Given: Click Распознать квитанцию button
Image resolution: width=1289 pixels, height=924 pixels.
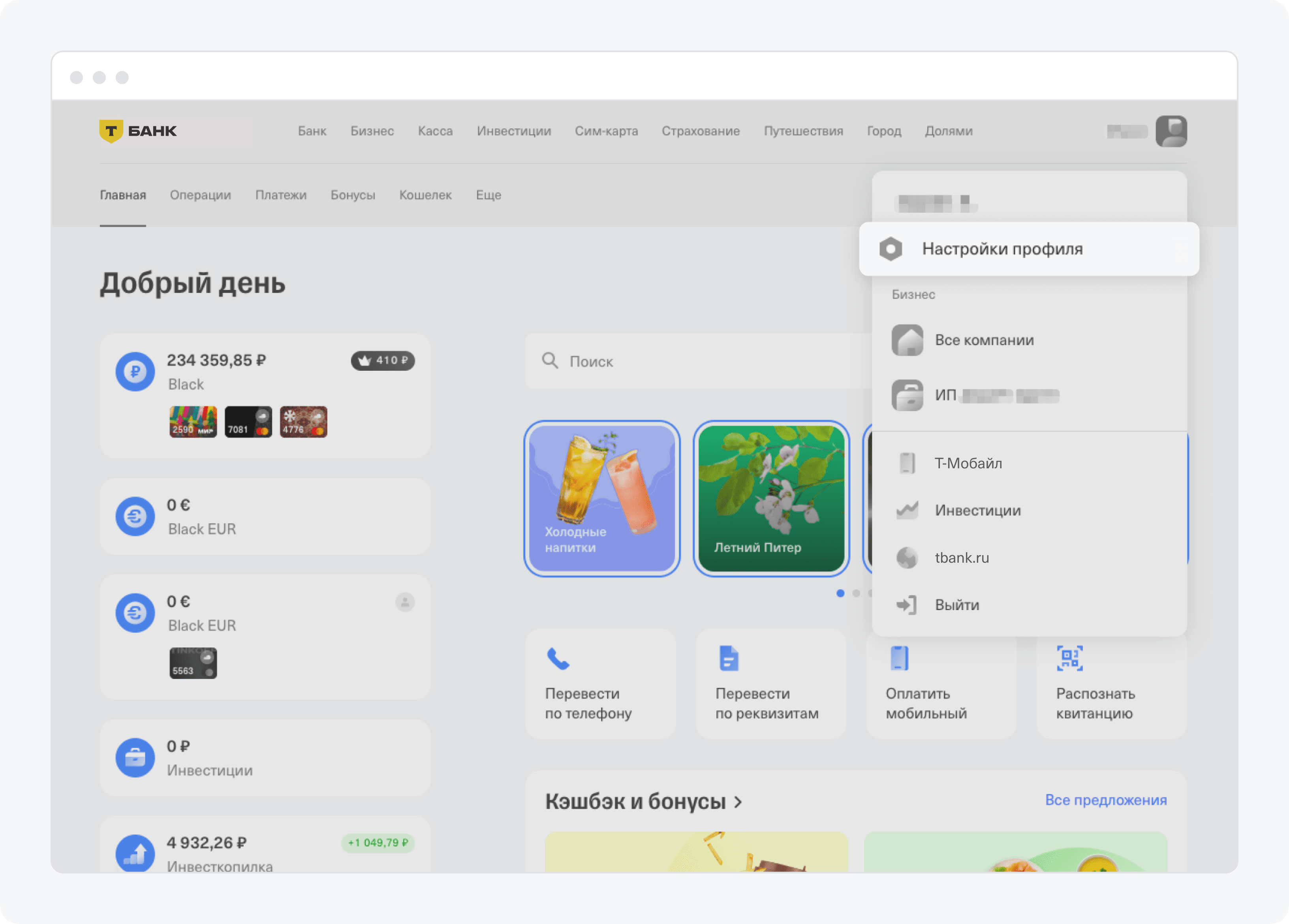Looking at the screenshot, I should 1112,687.
